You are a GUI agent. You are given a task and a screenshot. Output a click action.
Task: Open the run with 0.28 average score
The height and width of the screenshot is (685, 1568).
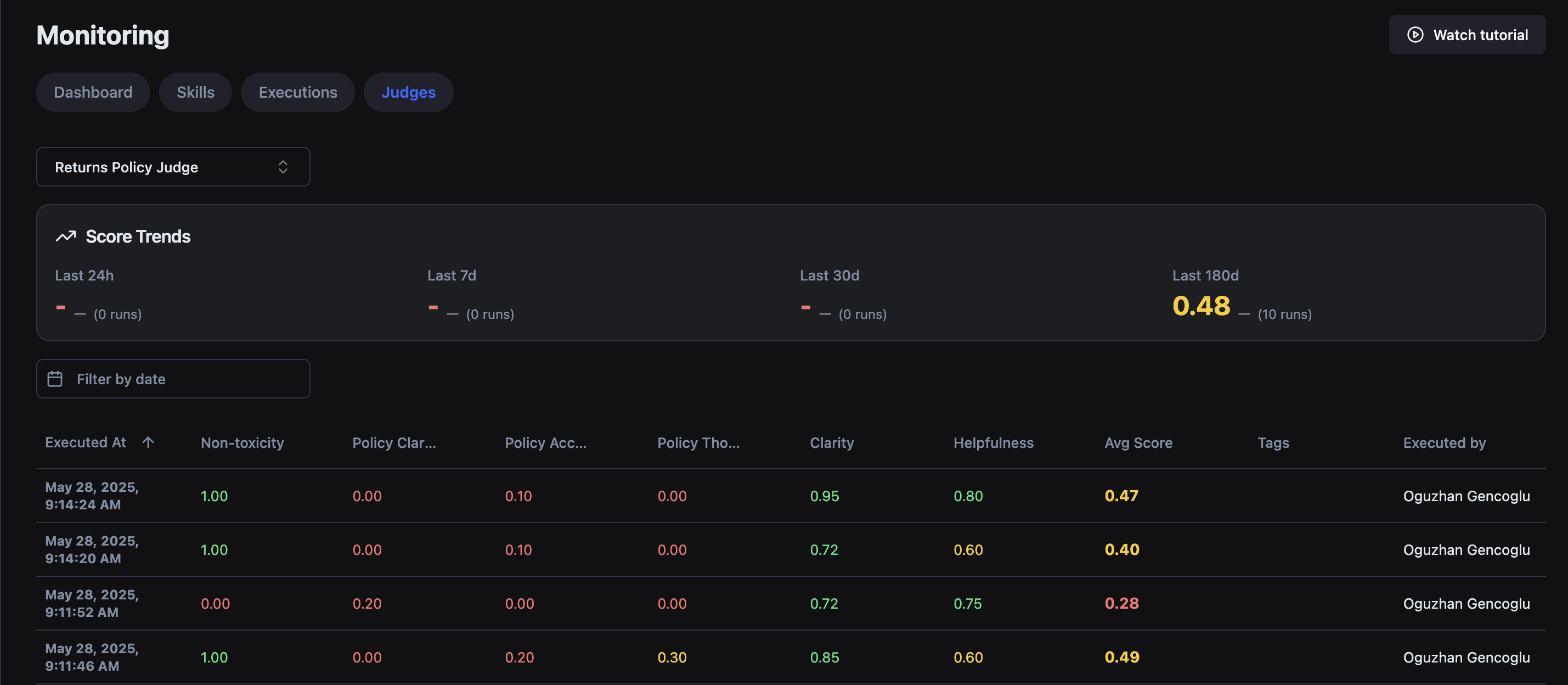(x=1121, y=603)
